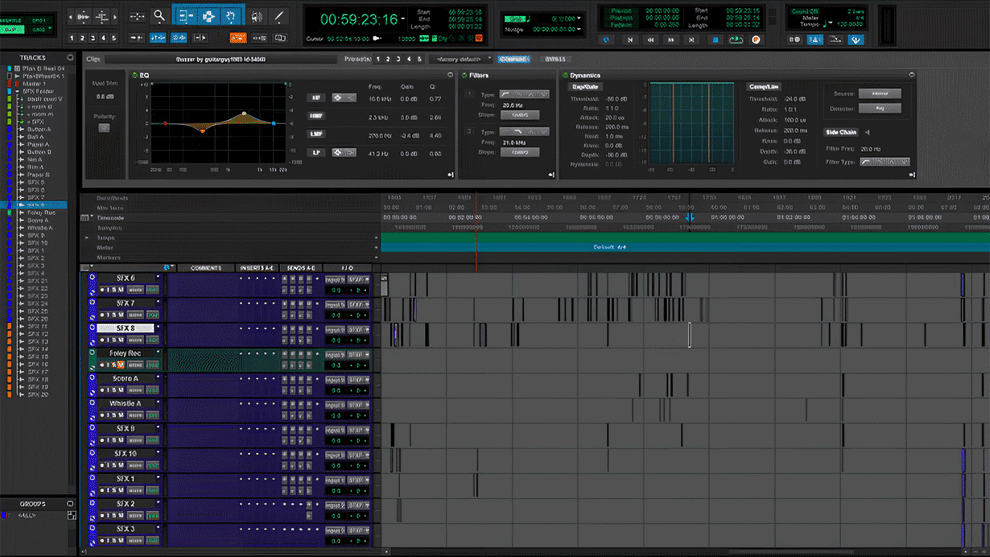
Task: Select the Zoomer magnifying glass tool
Action: point(159,16)
